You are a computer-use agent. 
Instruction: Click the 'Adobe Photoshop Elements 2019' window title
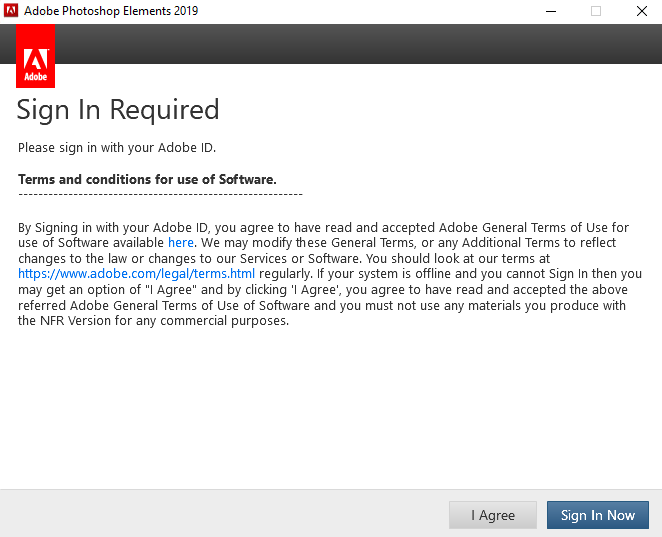point(111,11)
